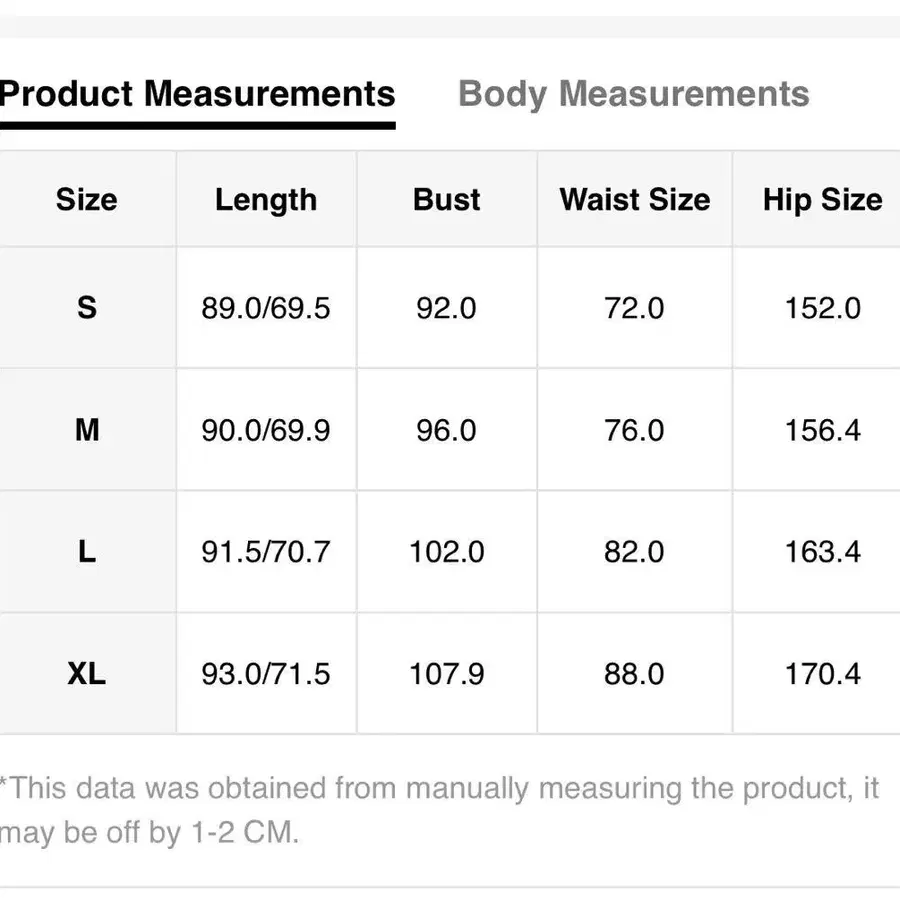
Task: Click the 96.0 bust value for M
Action: pyautogui.click(x=447, y=430)
